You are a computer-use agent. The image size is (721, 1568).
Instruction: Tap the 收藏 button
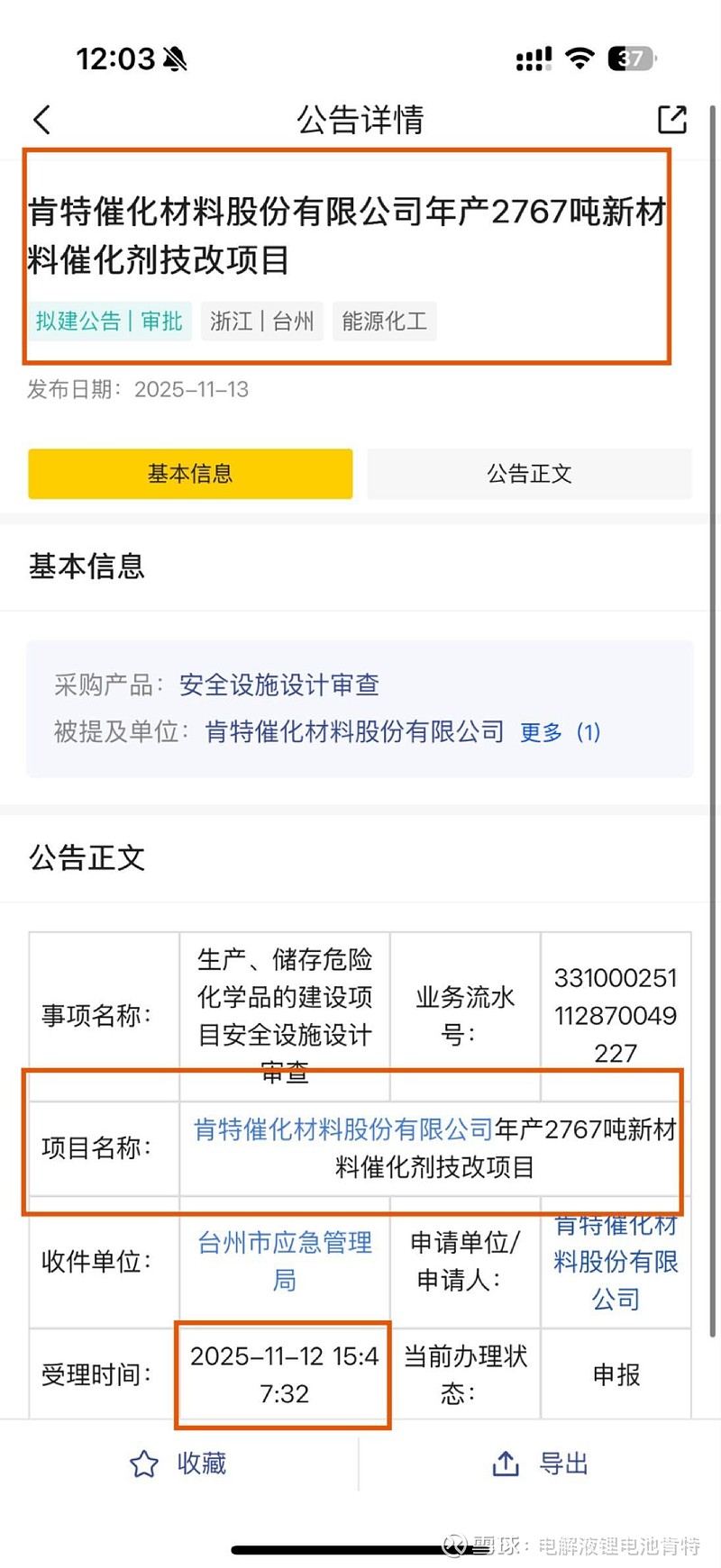(x=201, y=1464)
